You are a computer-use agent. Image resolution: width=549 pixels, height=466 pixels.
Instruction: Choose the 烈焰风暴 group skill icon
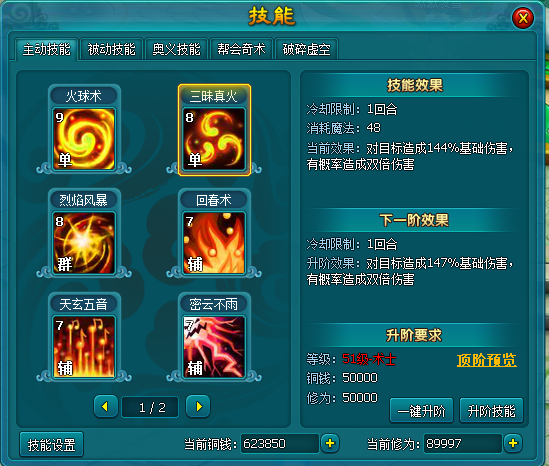point(84,243)
